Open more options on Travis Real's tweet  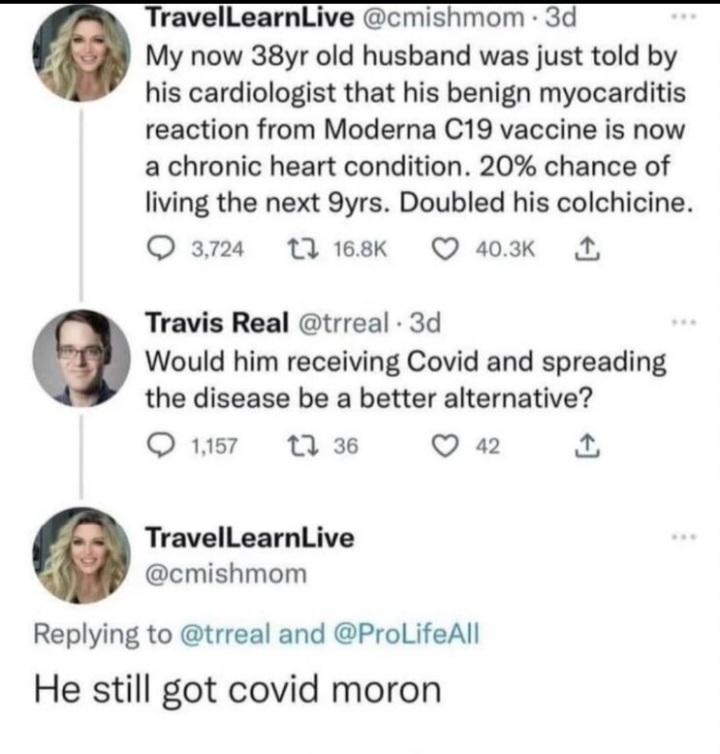[x=685, y=321]
